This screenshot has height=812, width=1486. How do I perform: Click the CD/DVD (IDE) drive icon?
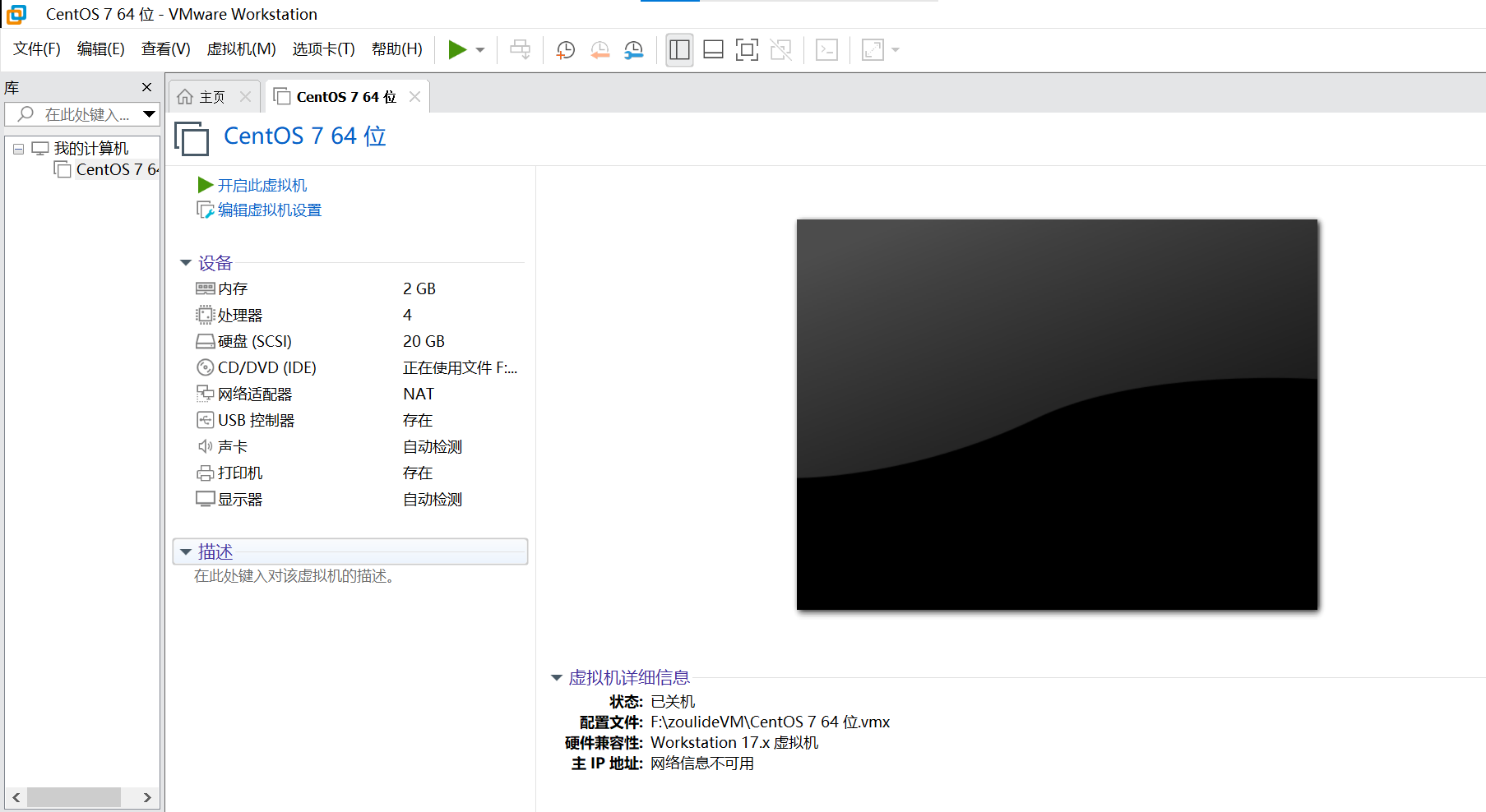click(x=205, y=367)
